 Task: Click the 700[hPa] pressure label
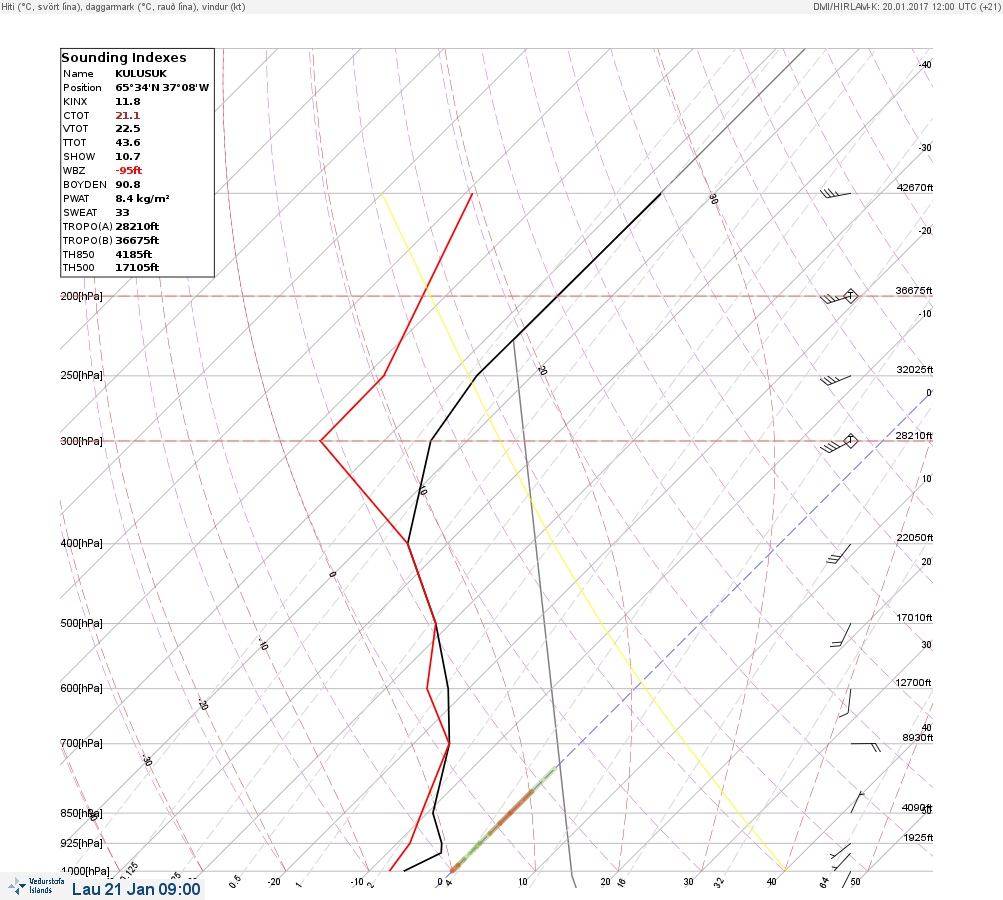pos(81,743)
